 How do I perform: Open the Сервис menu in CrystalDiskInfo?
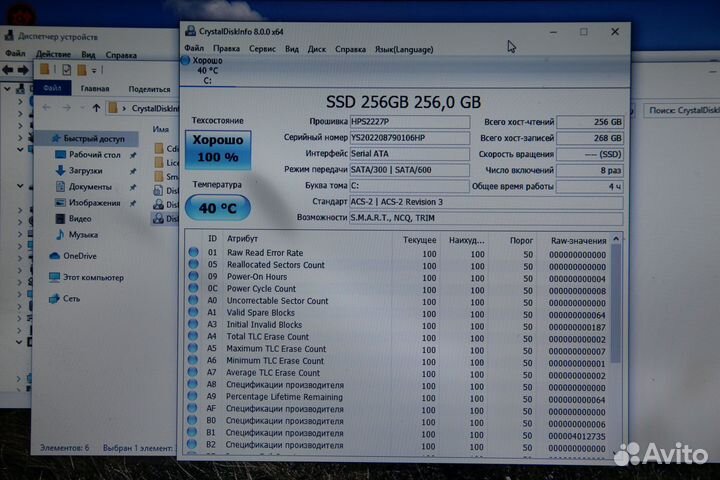click(x=262, y=49)
